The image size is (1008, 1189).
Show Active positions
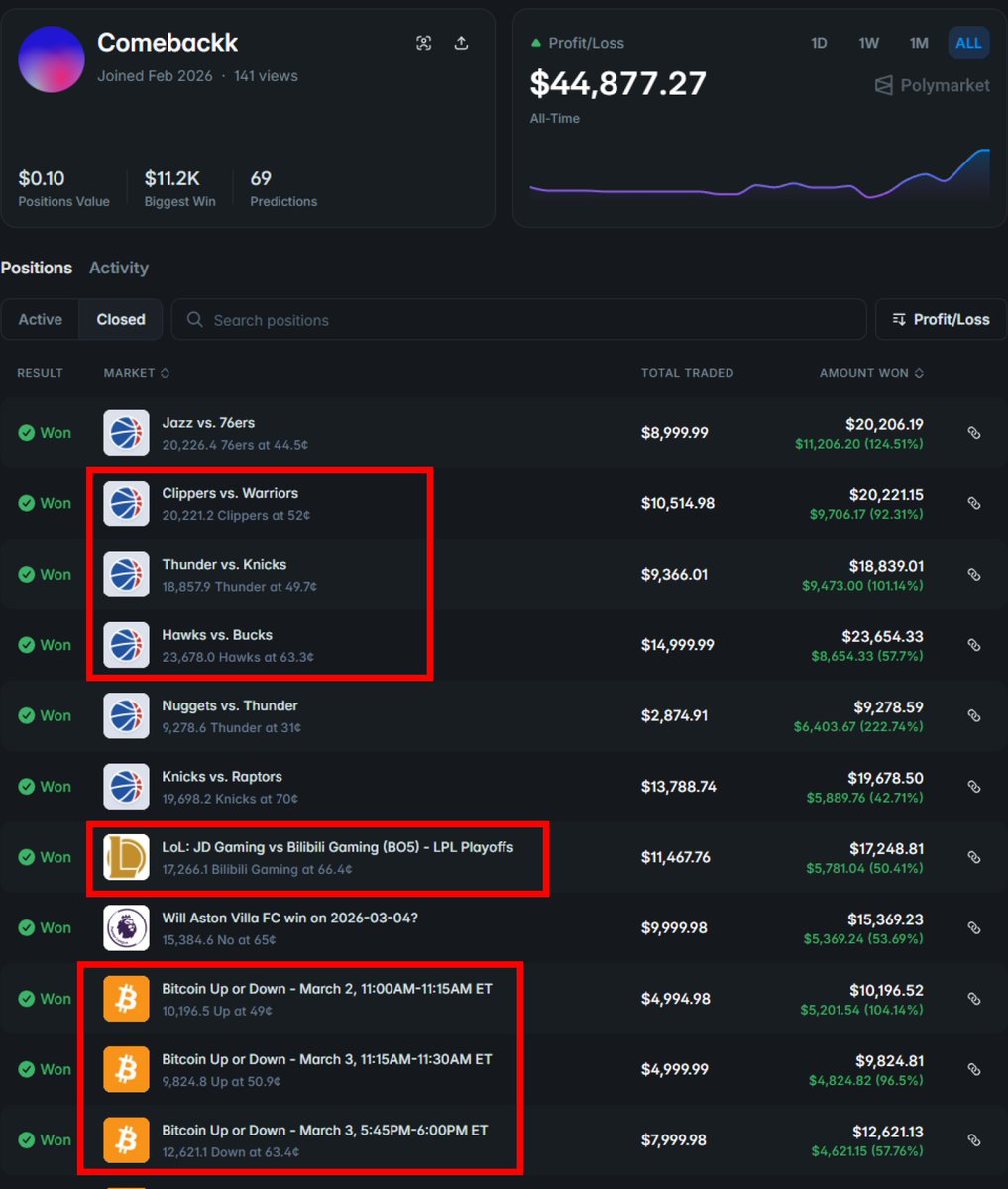click(x=41, y=319)
